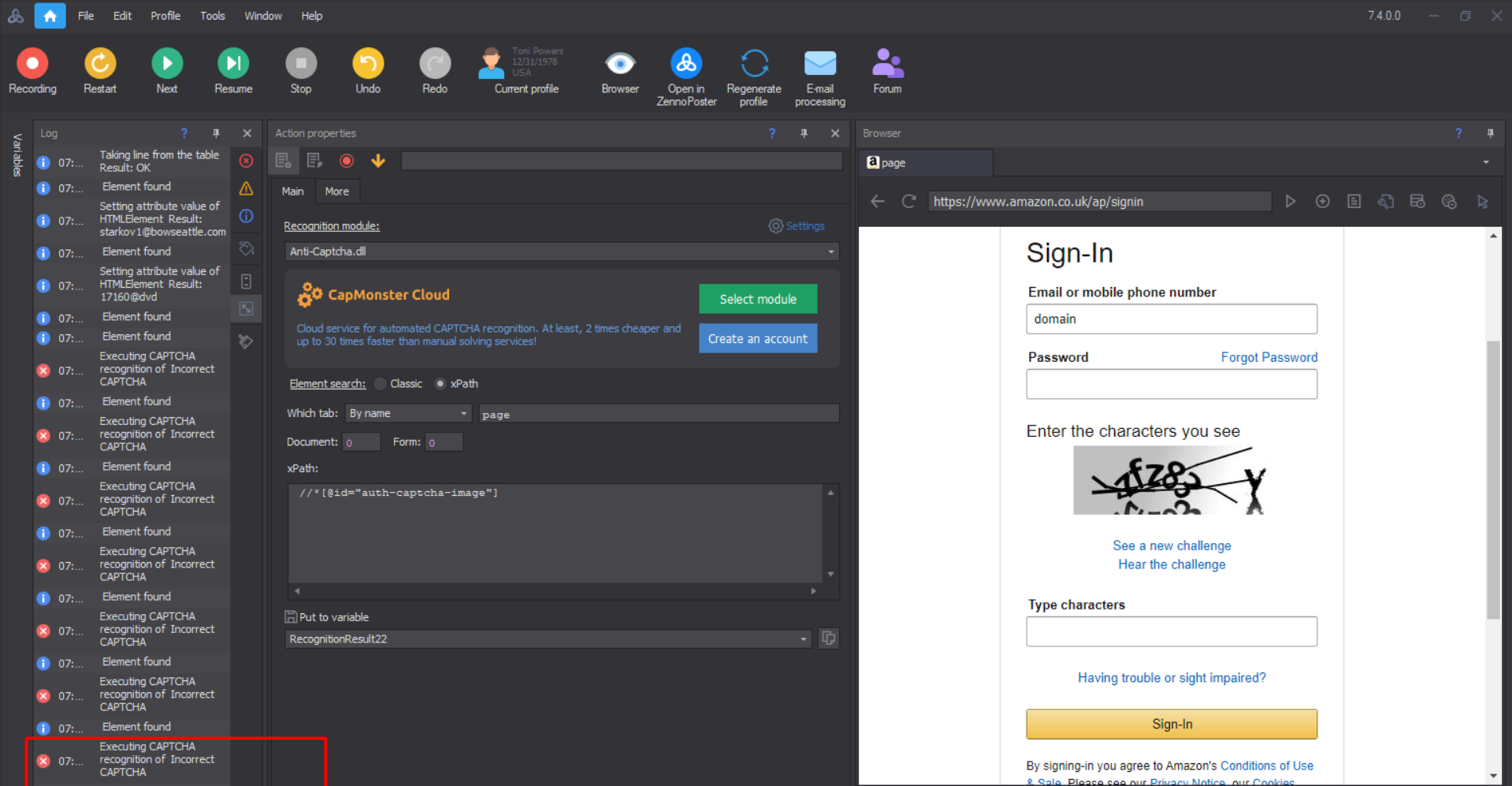
Task: Click the xPath text area
Action: pos(555,532)
